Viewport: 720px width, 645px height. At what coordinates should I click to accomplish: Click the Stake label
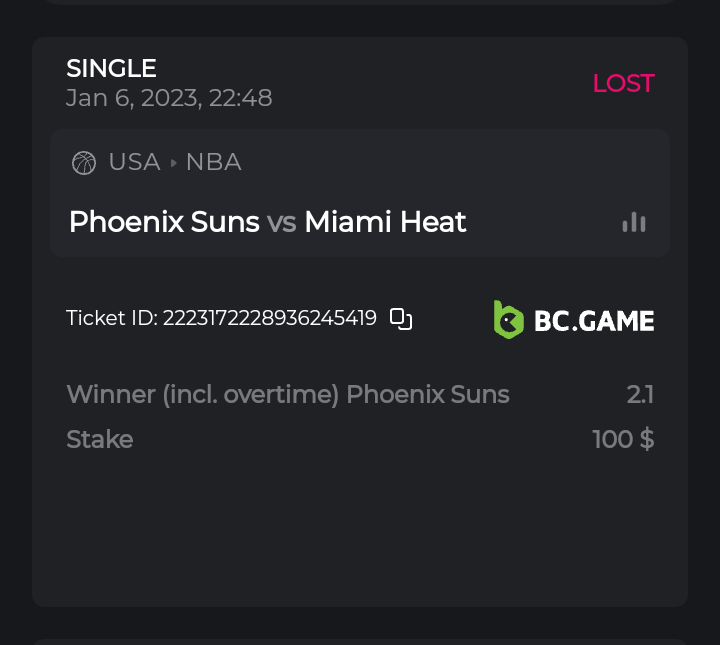(x=99, y=439)
